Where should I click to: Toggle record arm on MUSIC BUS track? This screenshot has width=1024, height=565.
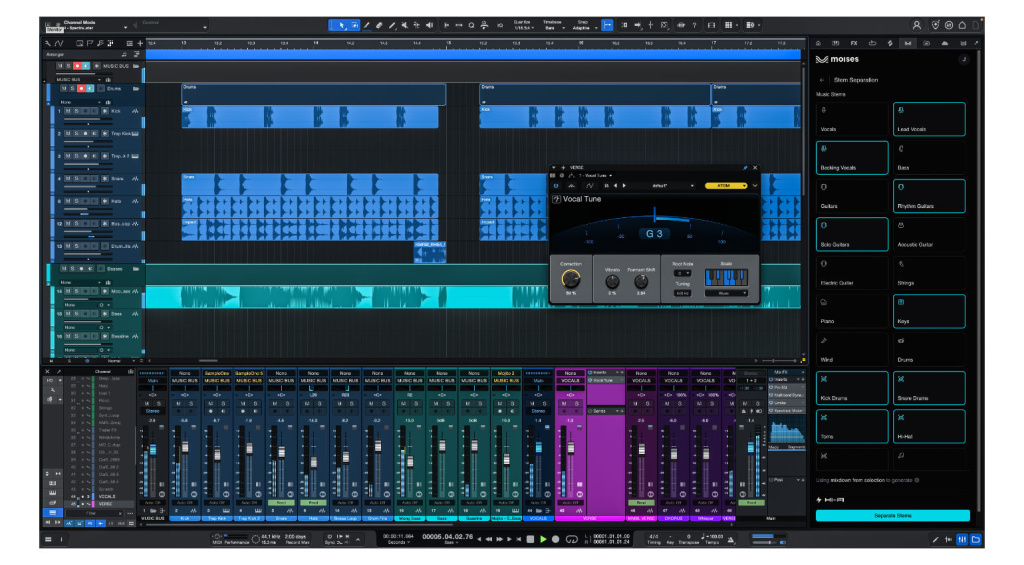click(x=77, y=66)
